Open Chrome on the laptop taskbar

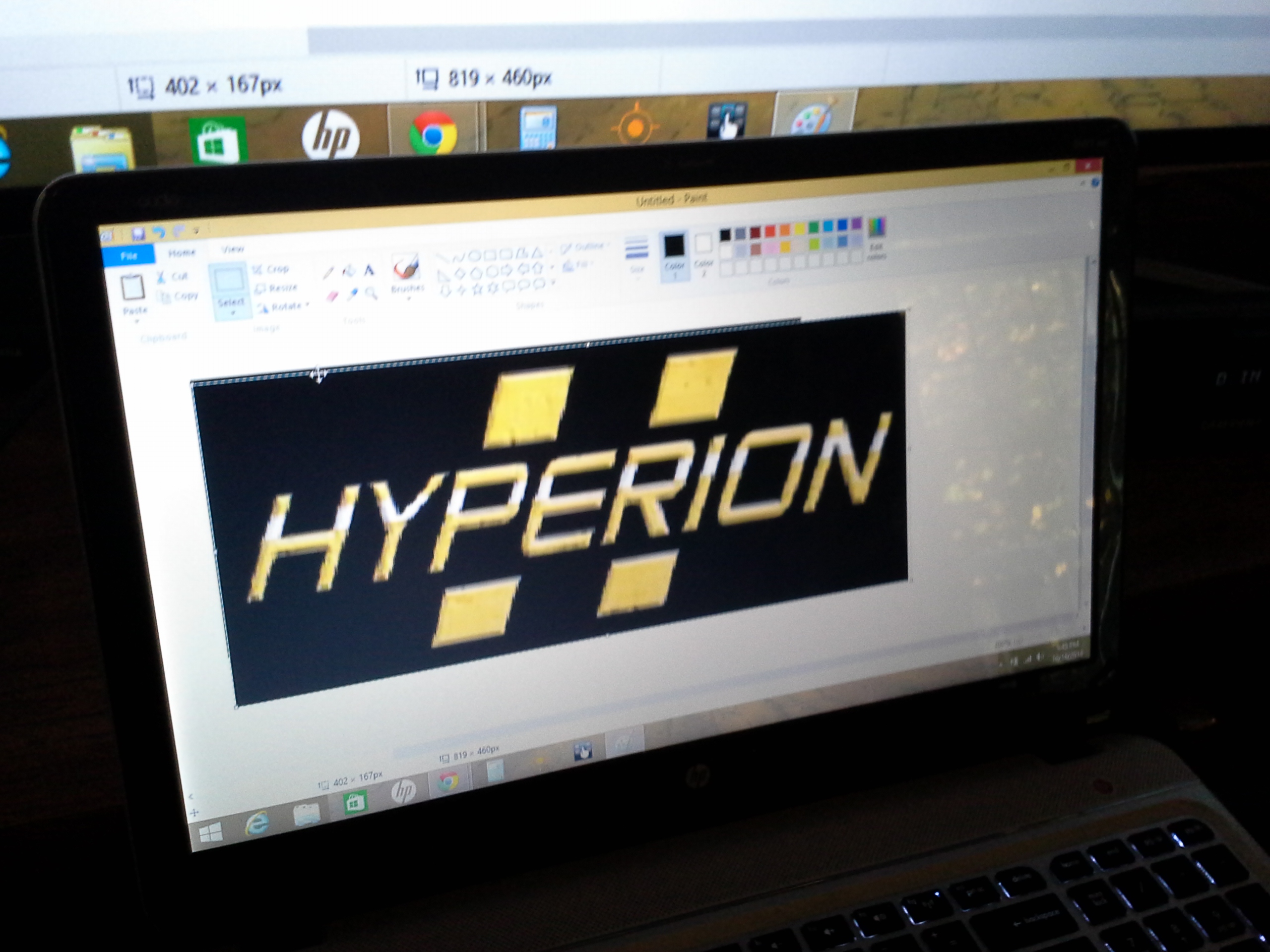[x=448, y=780]
